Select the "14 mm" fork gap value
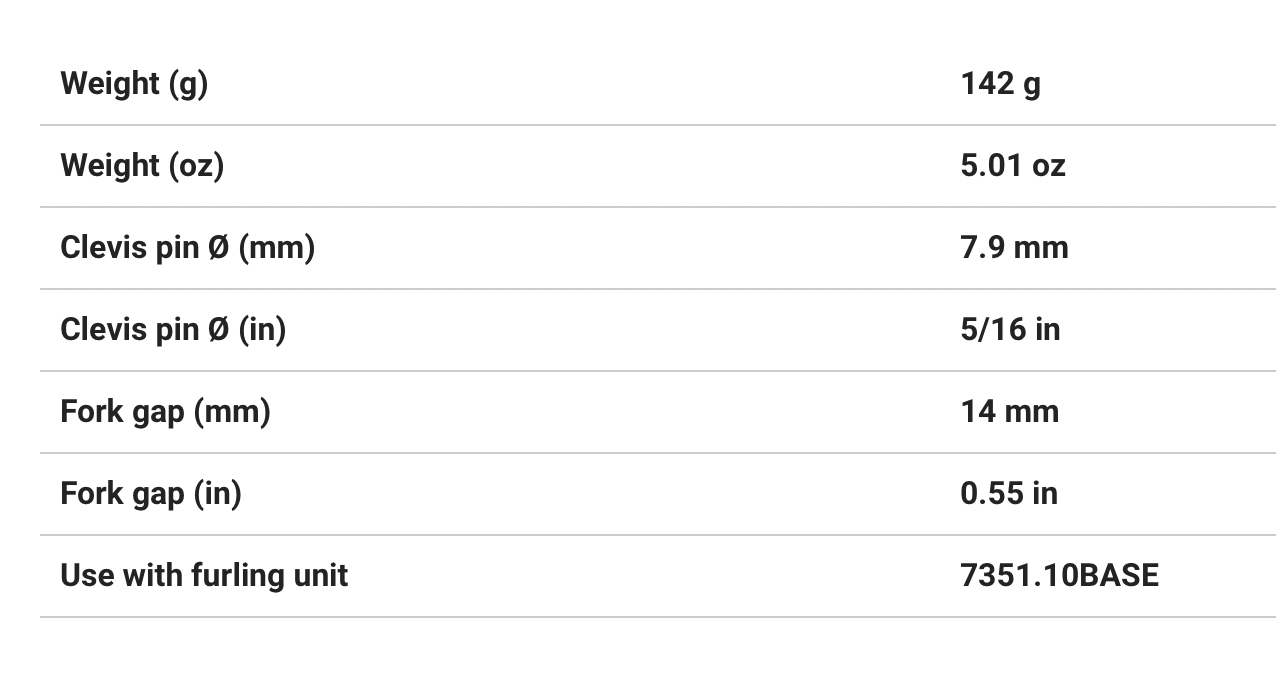 (x=1009, y=411)
